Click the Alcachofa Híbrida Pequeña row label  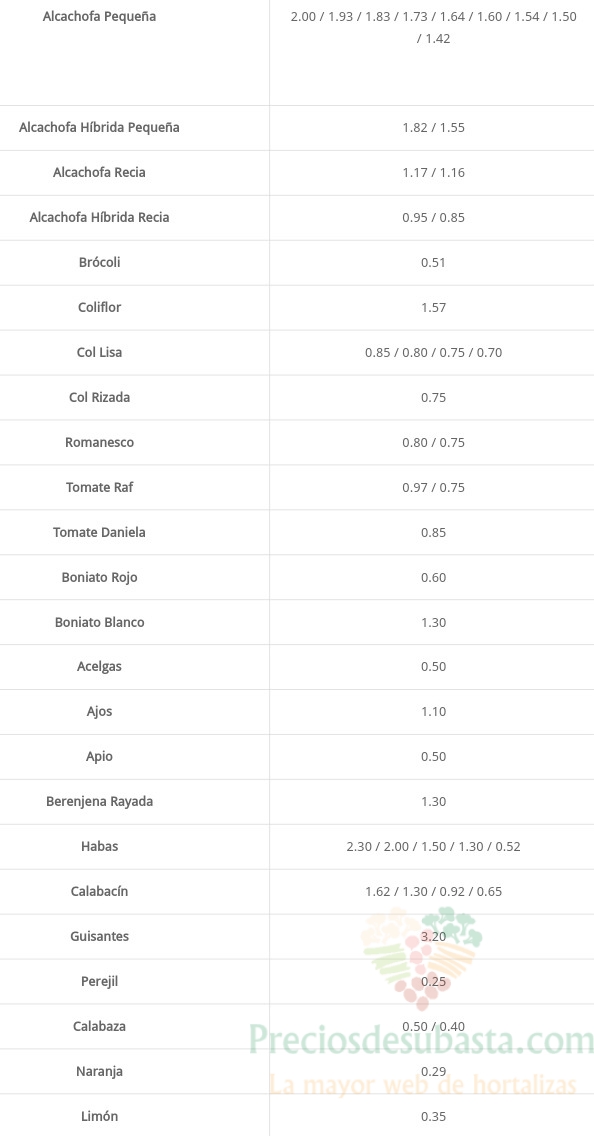pos(99,128)
